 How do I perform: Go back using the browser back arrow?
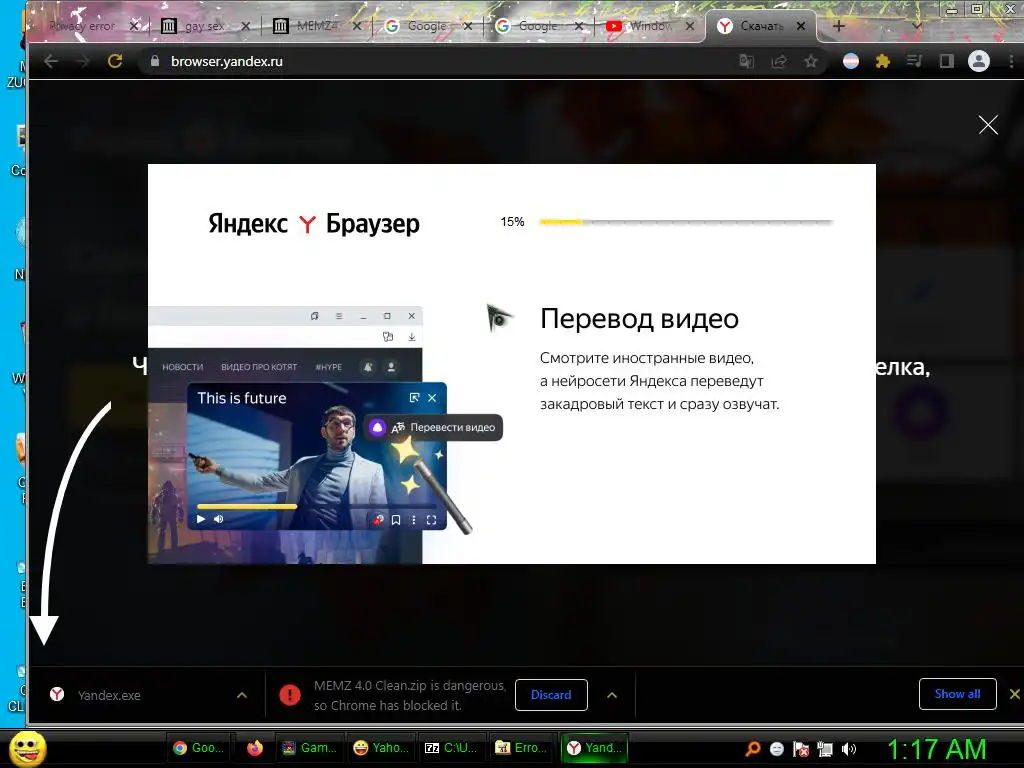point(51,61)
